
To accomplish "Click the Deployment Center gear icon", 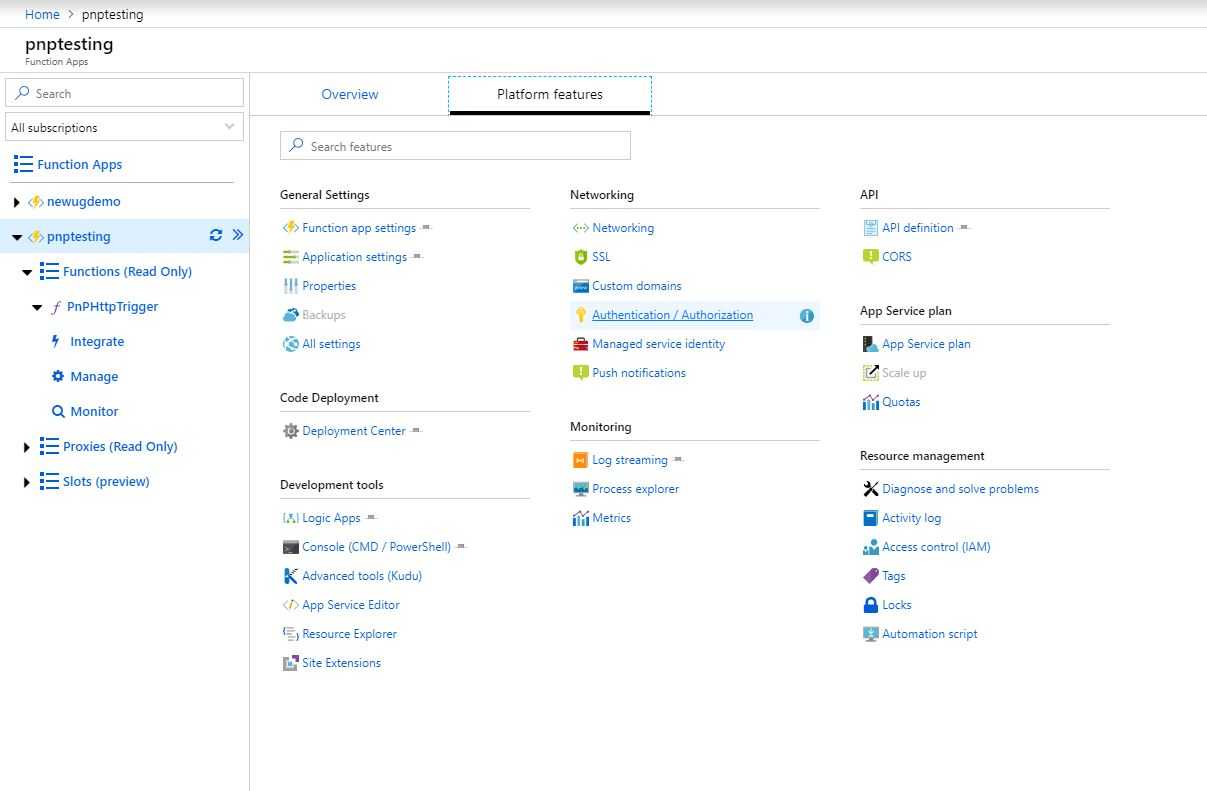I will (x=291, y=431).
